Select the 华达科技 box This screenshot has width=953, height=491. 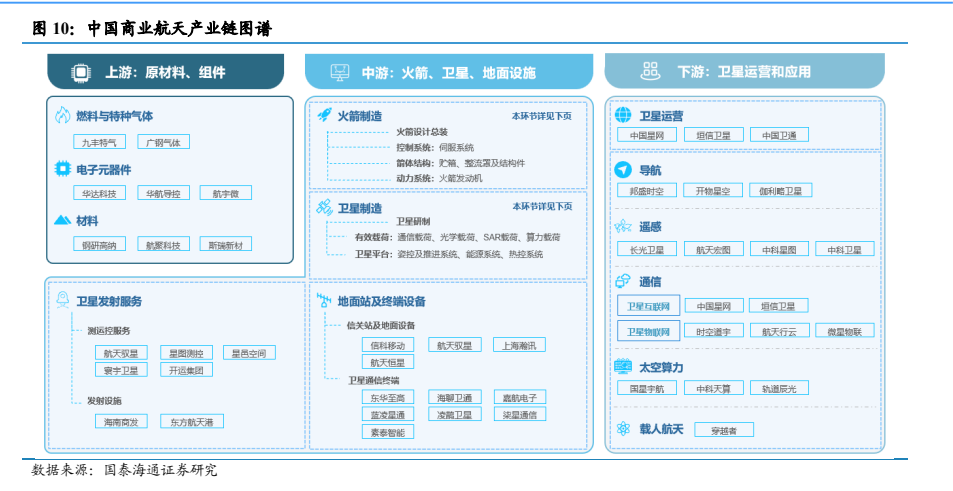pyautogui.click(x=99, y=193)
